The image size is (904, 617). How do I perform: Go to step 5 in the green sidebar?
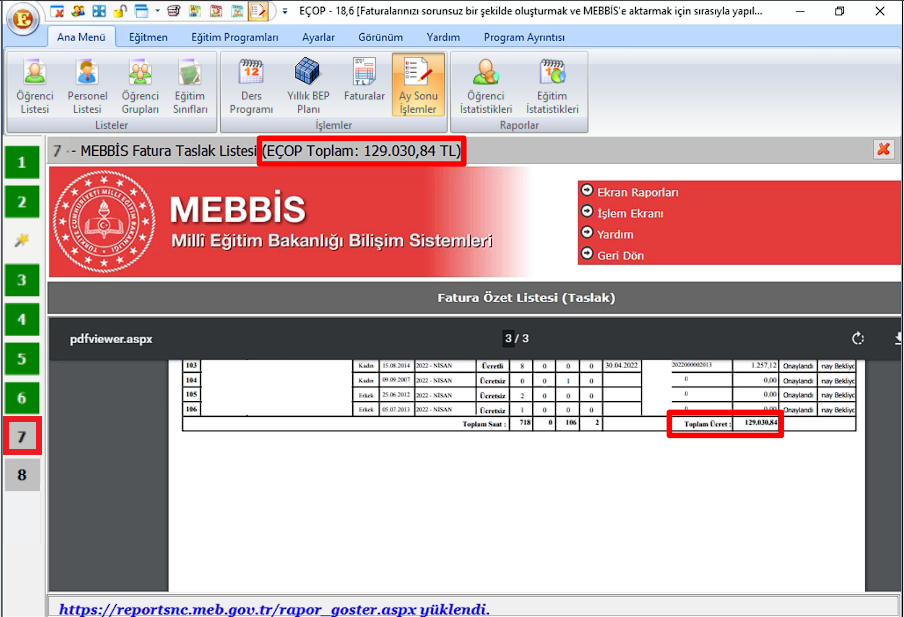point(22,359)
